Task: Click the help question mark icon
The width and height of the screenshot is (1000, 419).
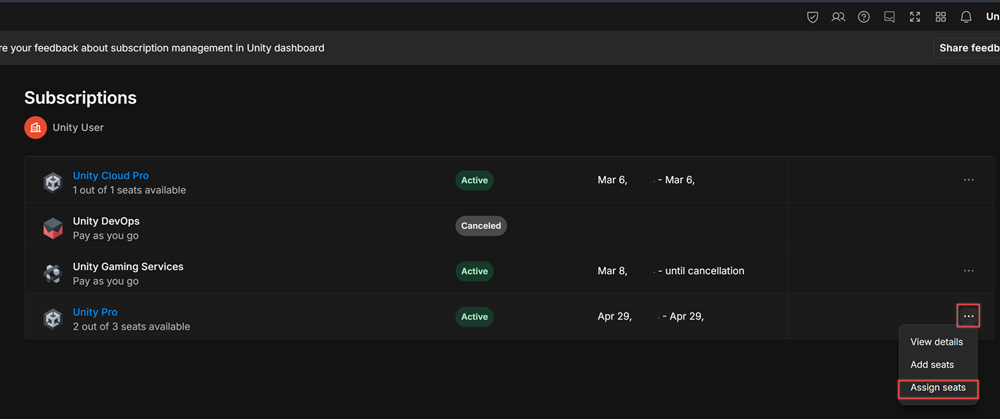Action: (864, 17)
